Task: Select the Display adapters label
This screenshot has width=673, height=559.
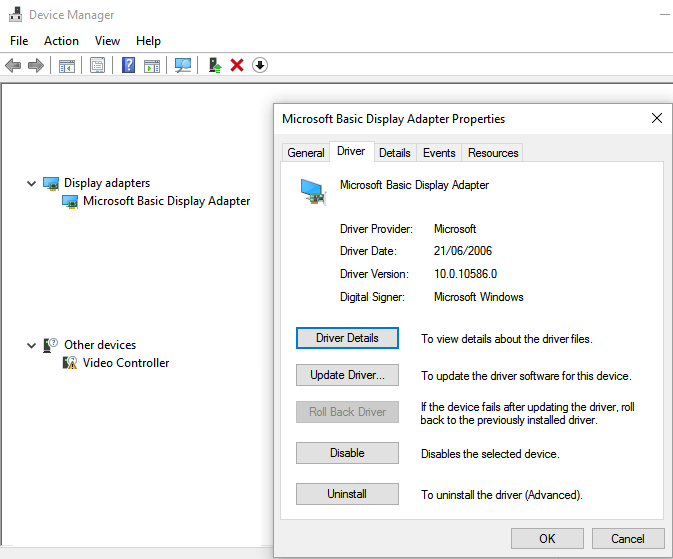Action: pos(107,183)
